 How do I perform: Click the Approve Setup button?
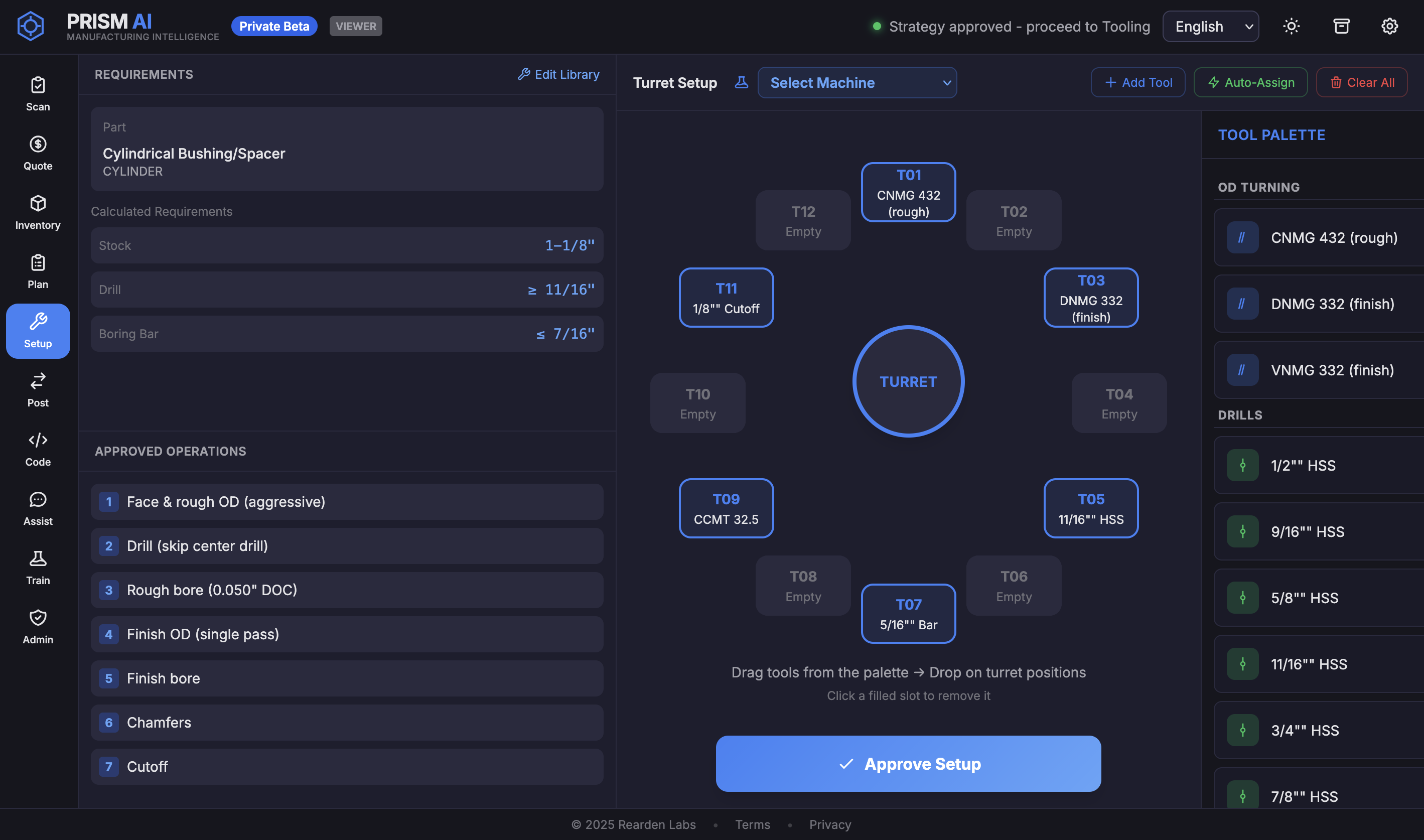click(908, 764)
